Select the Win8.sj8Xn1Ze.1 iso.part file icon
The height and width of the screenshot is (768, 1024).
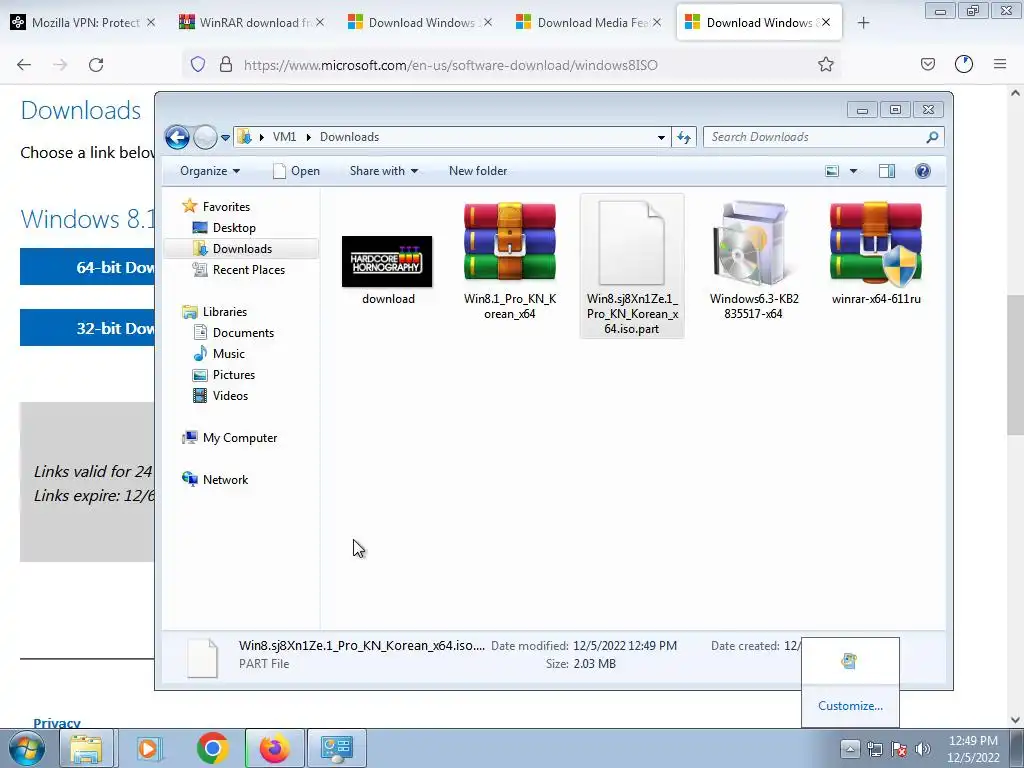632,243
